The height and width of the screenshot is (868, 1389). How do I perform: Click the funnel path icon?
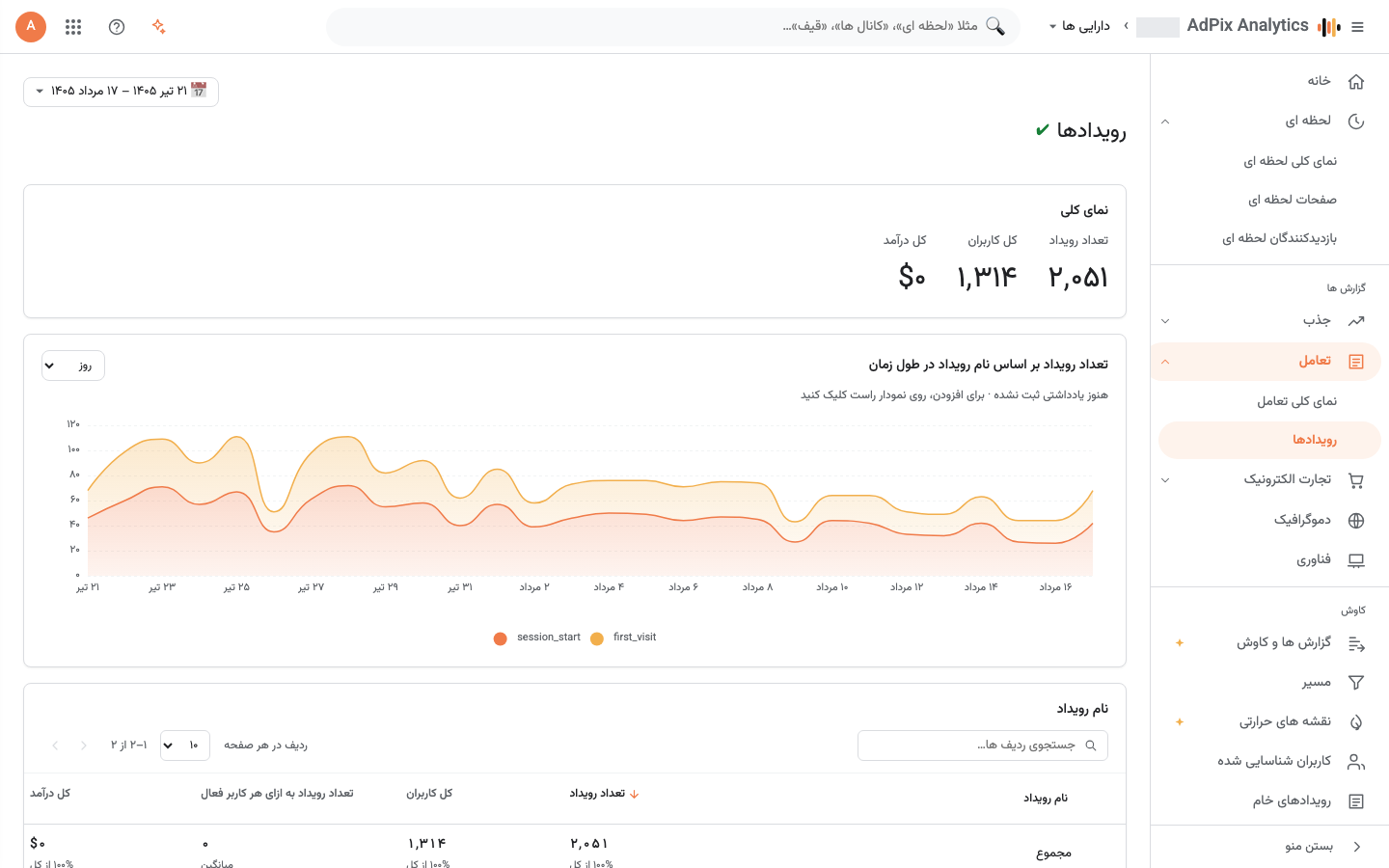[x=1356, y=683]
